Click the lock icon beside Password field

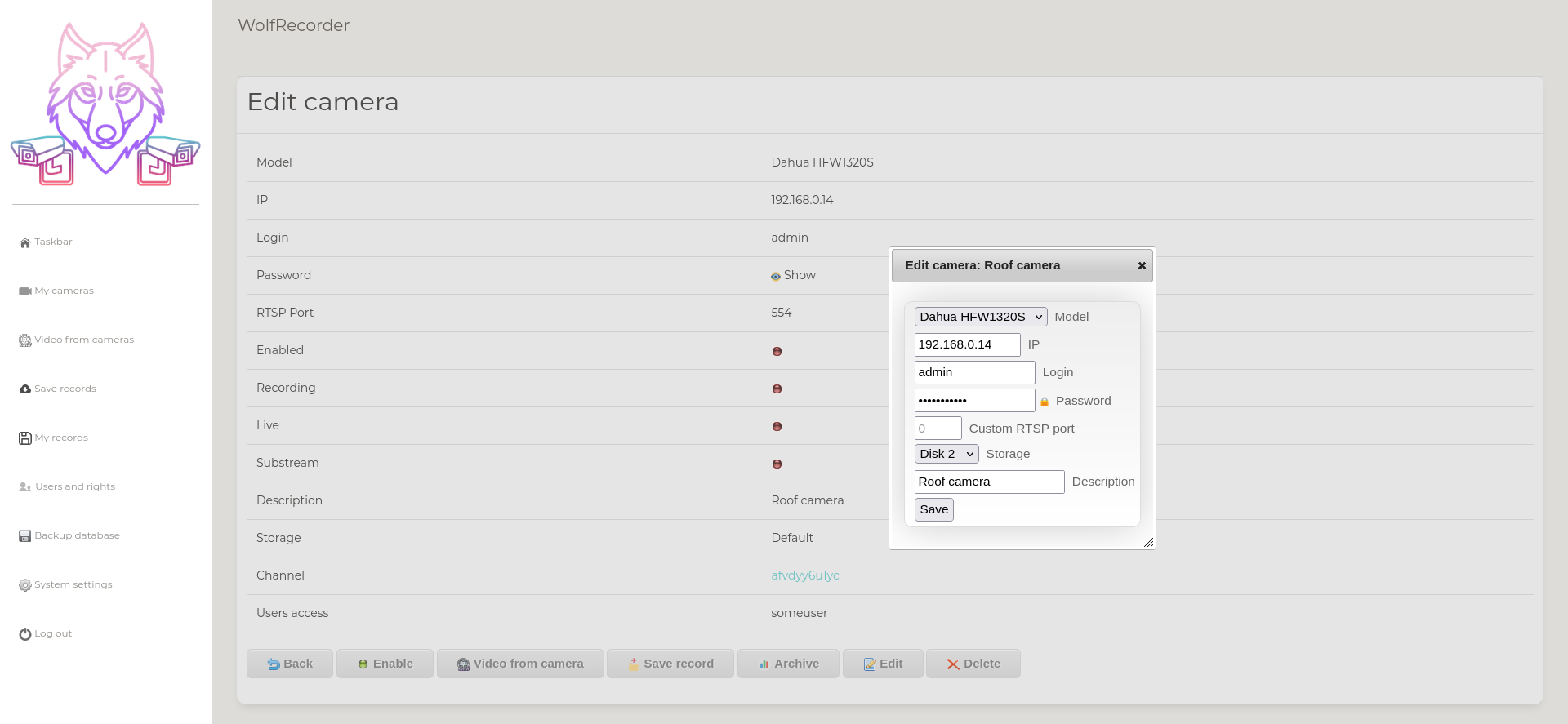tap(1044, 402)
